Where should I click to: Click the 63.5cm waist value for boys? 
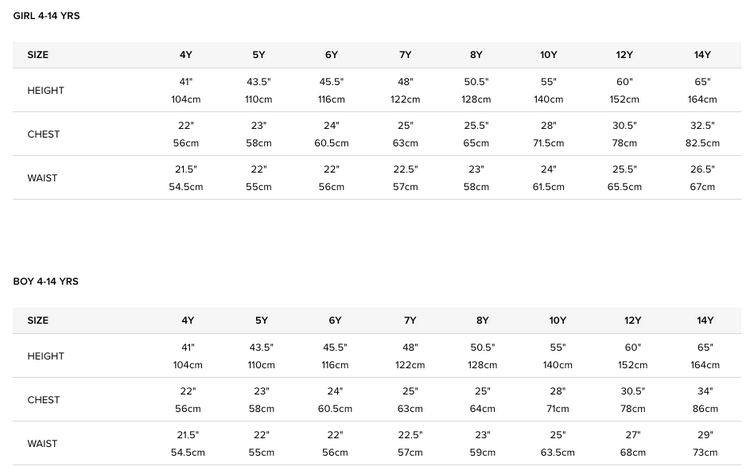[x=558, y=452]
